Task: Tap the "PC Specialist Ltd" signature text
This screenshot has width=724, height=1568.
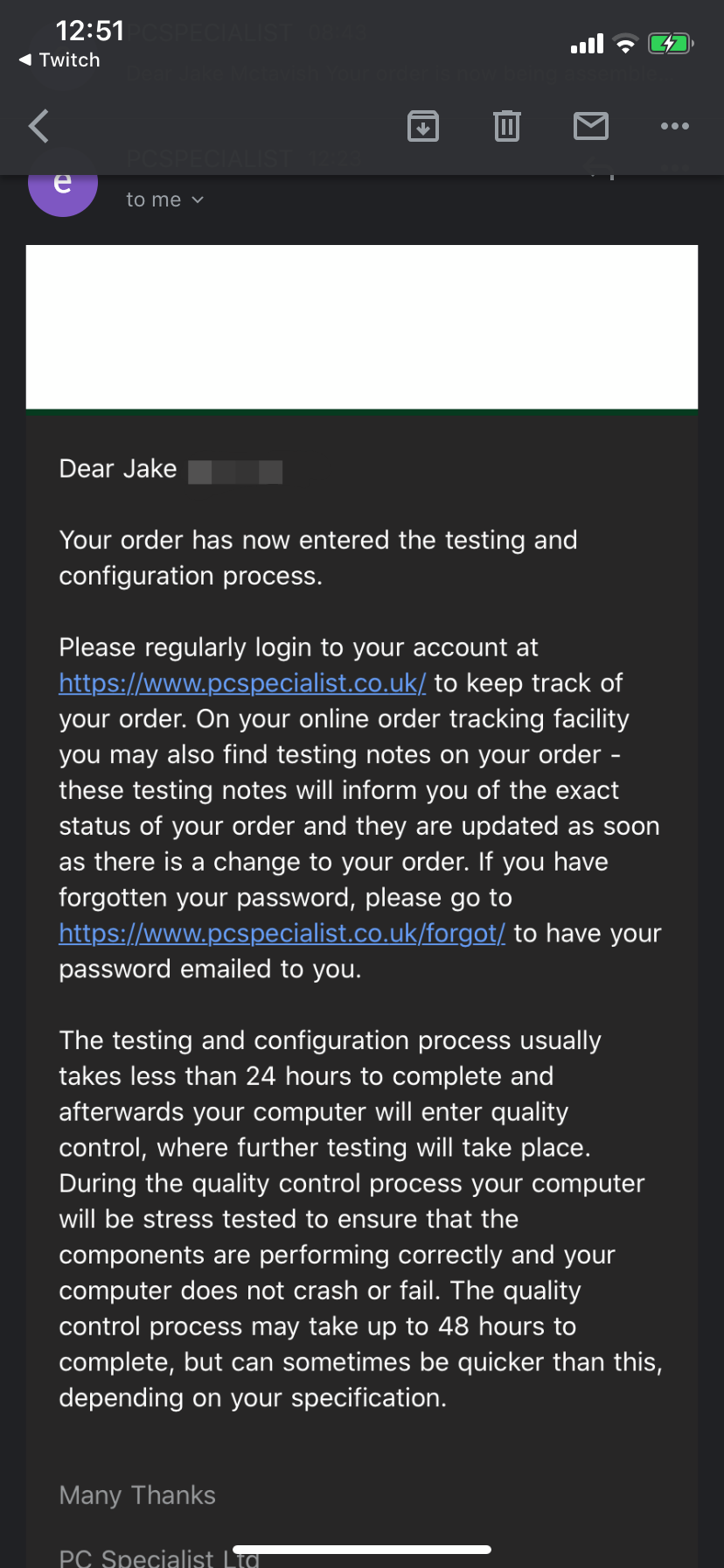Action: (159, 1557)
